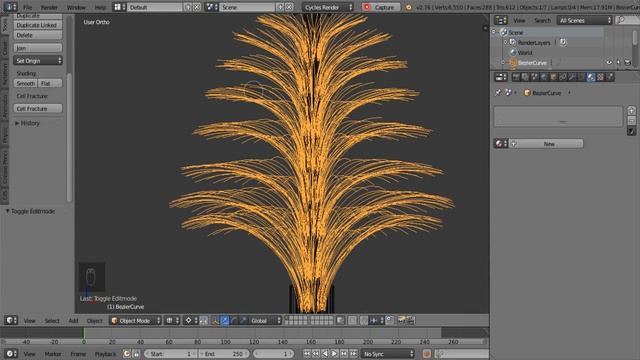
Task: Open the viewport shading selector
Action: pyautogui.click(x=172, y=320)
